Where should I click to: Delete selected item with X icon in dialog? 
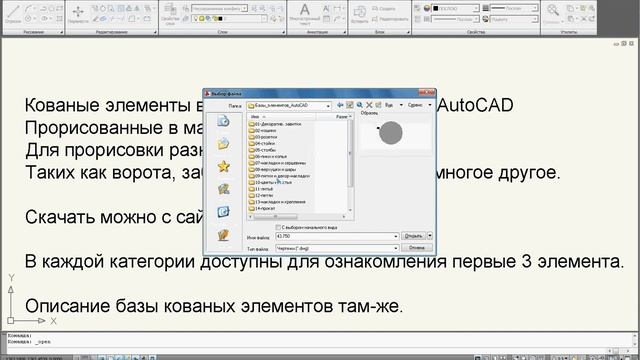point(369,105)
